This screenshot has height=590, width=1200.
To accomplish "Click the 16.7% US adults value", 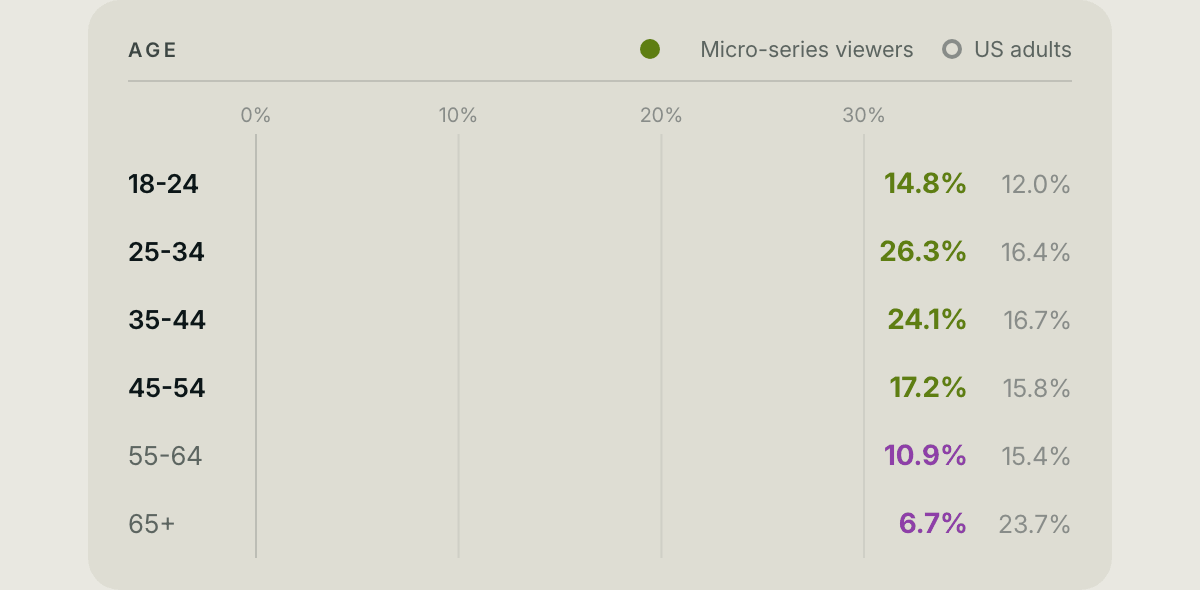I will (1037, 320).
